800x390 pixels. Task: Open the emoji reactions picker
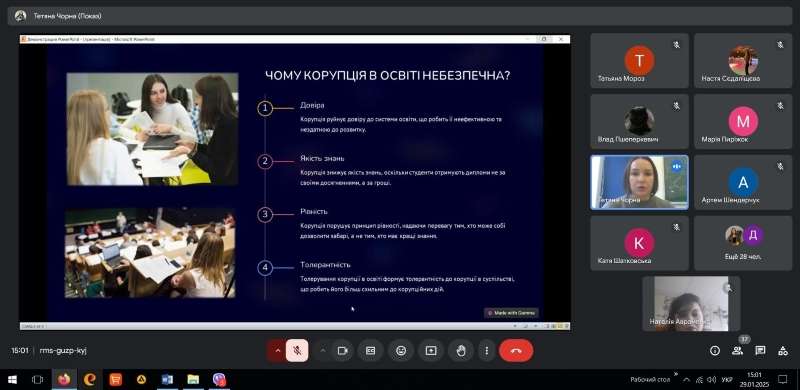pos(401,351)
